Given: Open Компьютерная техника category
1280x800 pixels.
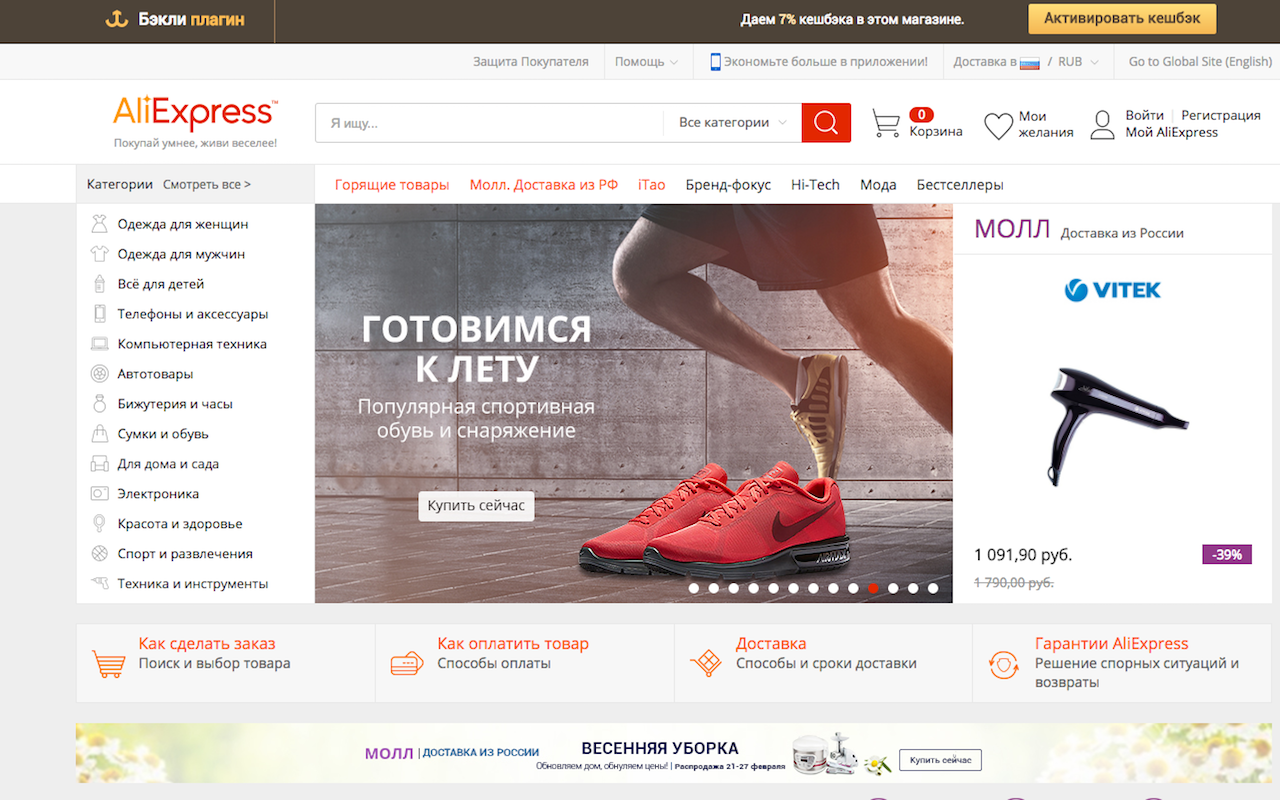Looking at the screenshot, I should (x=192, y=344).
